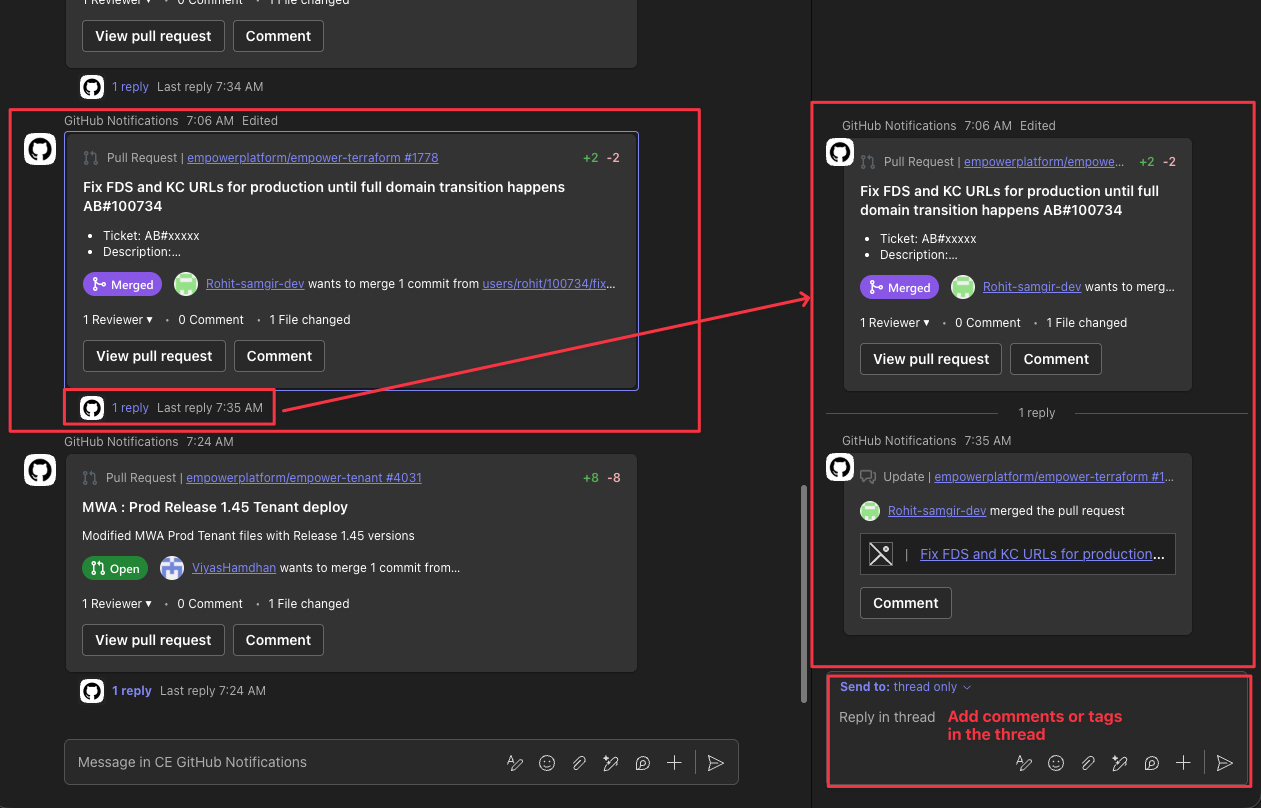Click Comment beside View pull request in thread
The image size is (1261, 808).
(x=1056, y=359)
